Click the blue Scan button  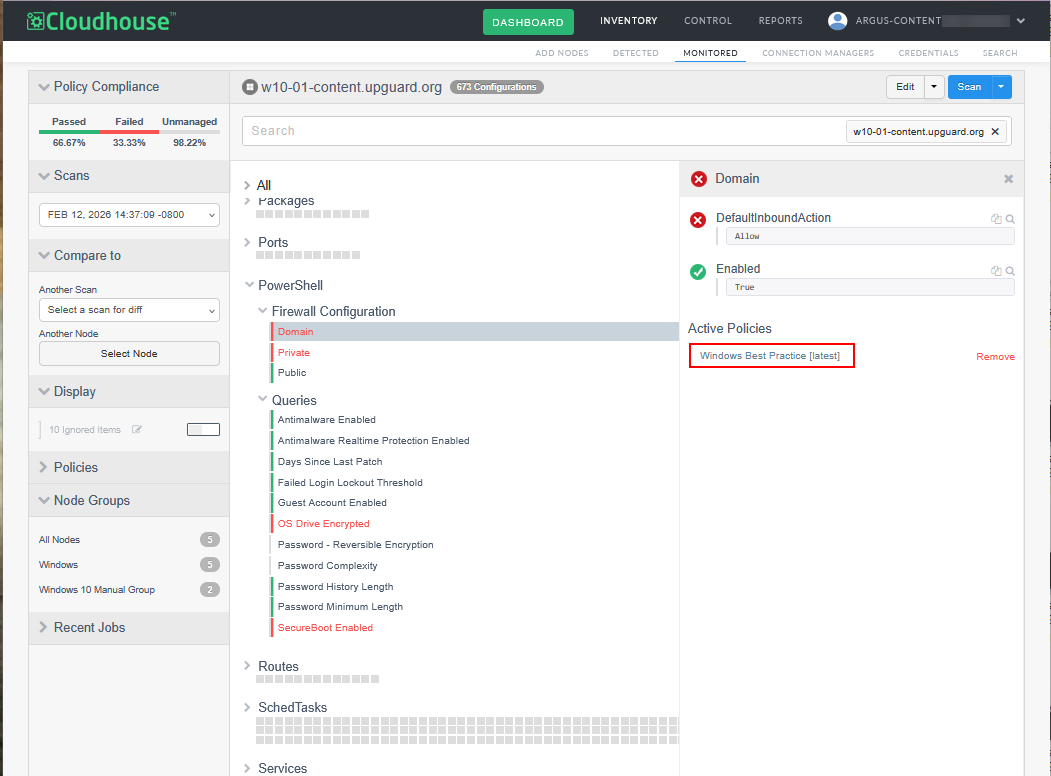click(969, 87)
